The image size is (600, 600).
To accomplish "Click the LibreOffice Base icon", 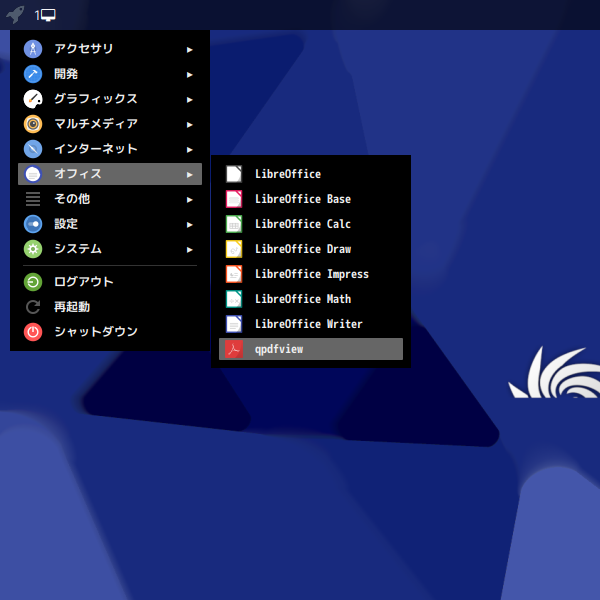I will [x=234, y=199].
